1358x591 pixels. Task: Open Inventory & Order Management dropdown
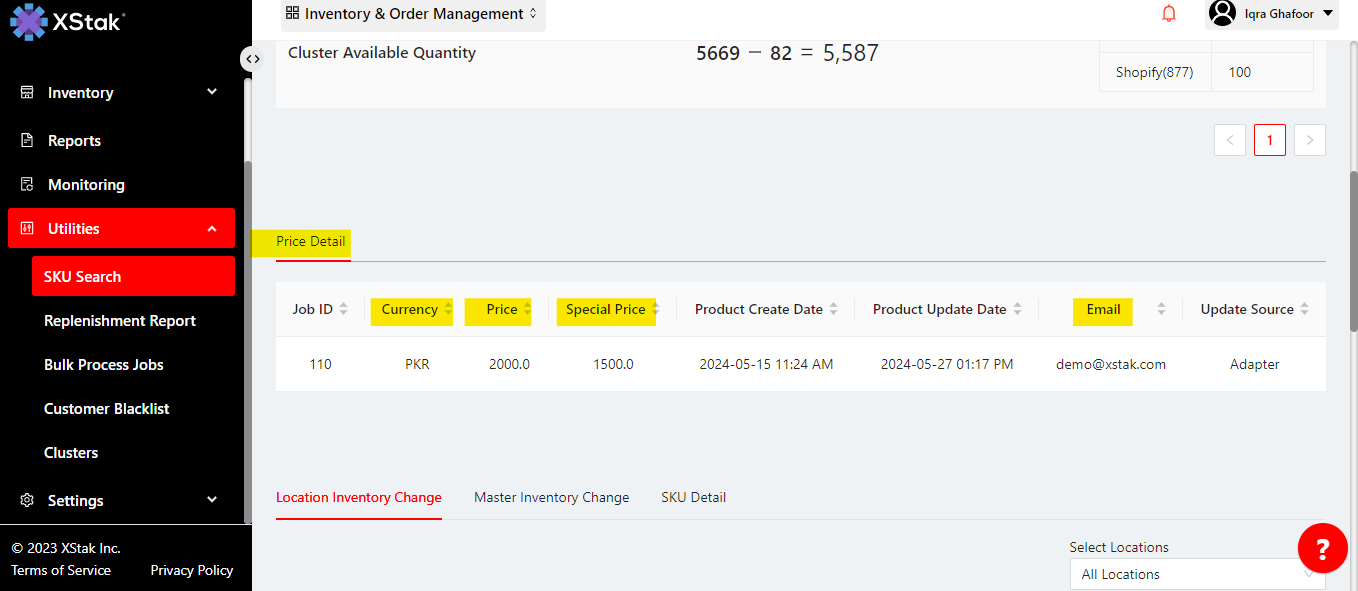[412, 14]
